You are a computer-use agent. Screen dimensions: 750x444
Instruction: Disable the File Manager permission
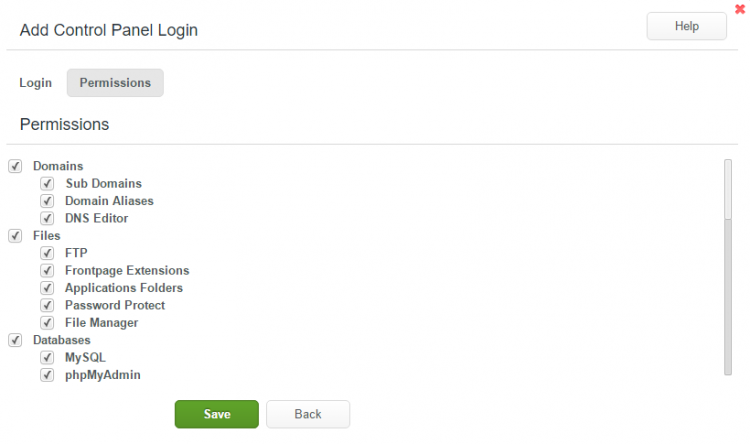coord(47,323)
